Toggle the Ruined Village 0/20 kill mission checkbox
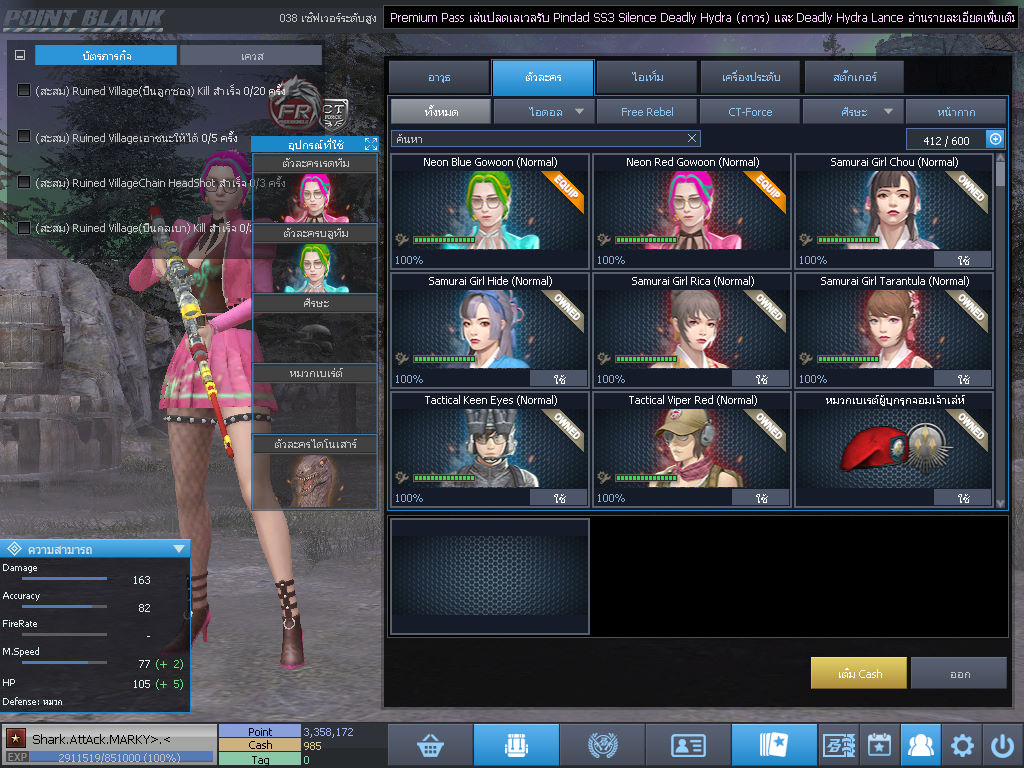This screenshot has width=1024, height=768. 24,90
